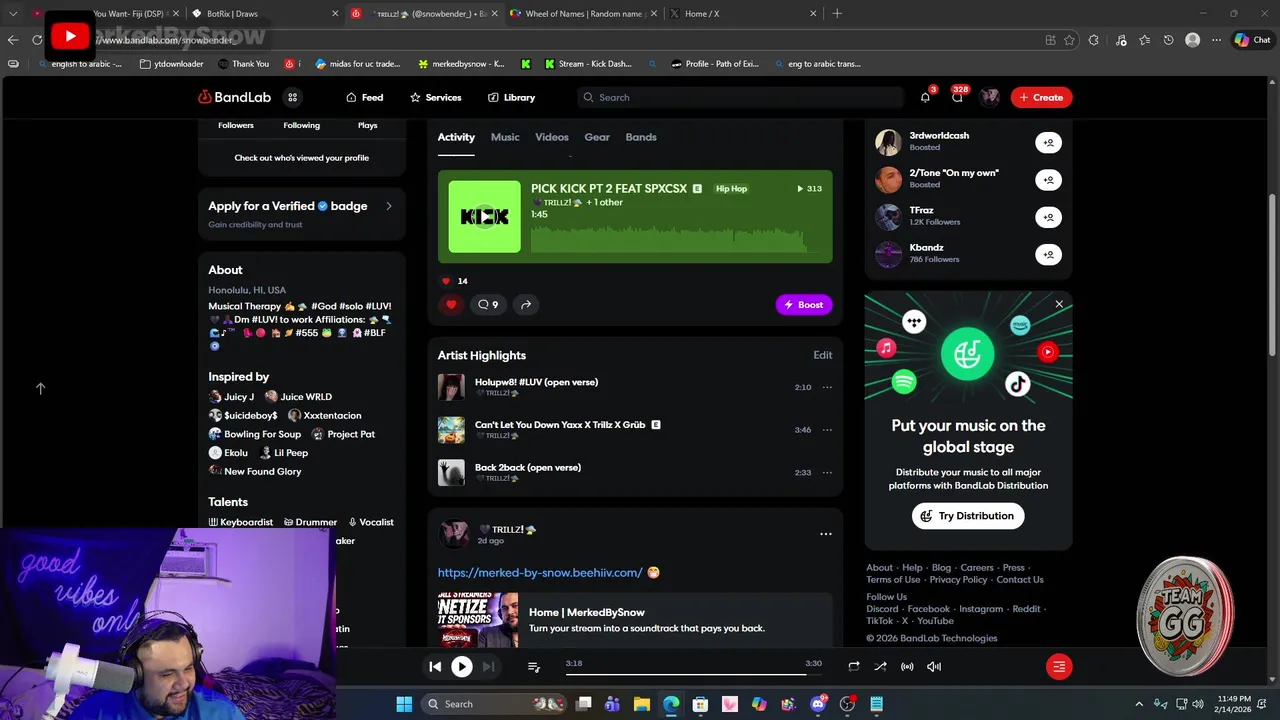Image resolution: width=1280 pixels, height=720 pixels.
Task: Switch to the Bands tab
Action: pos(641,137)
